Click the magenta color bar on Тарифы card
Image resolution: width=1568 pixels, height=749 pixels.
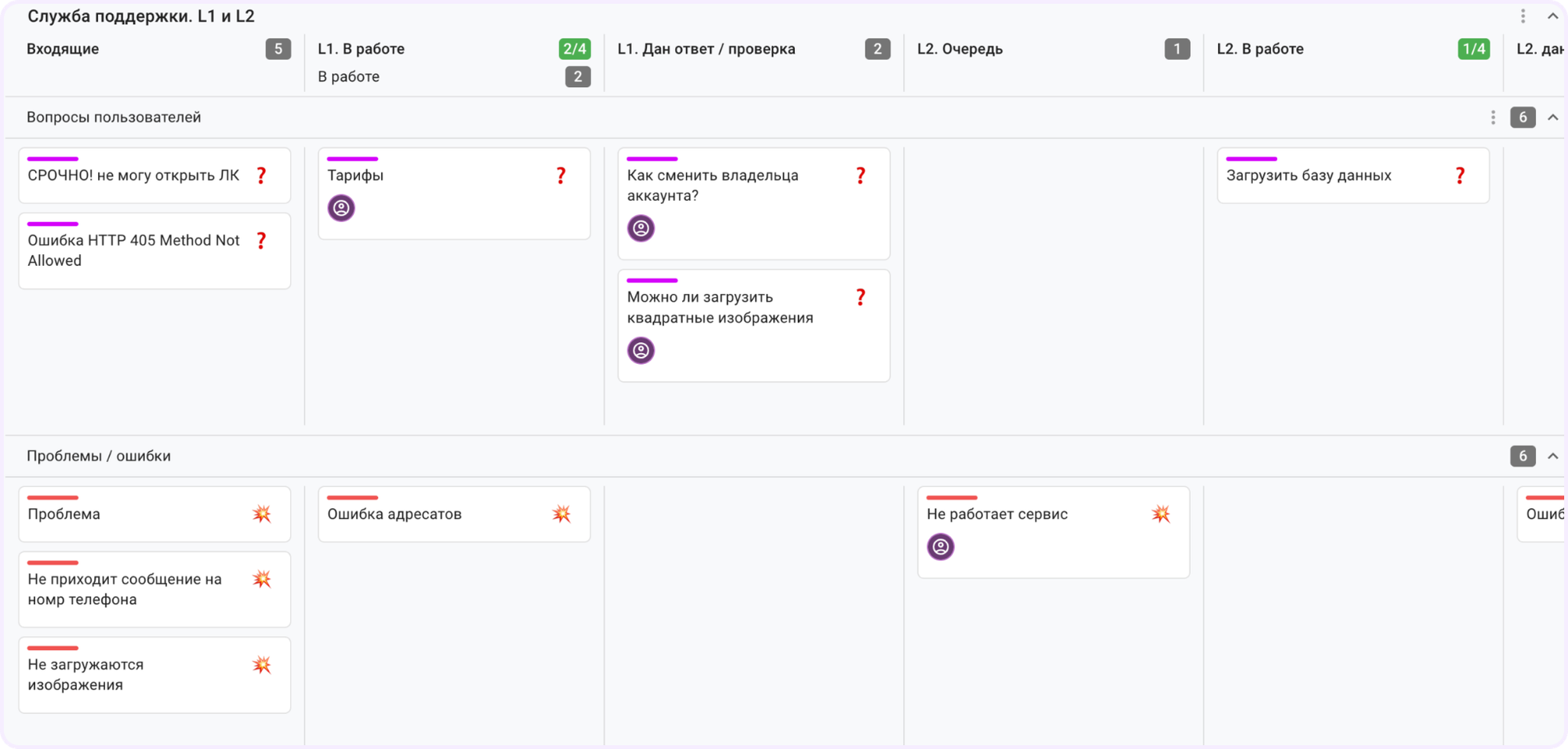[x=353, y=158]
